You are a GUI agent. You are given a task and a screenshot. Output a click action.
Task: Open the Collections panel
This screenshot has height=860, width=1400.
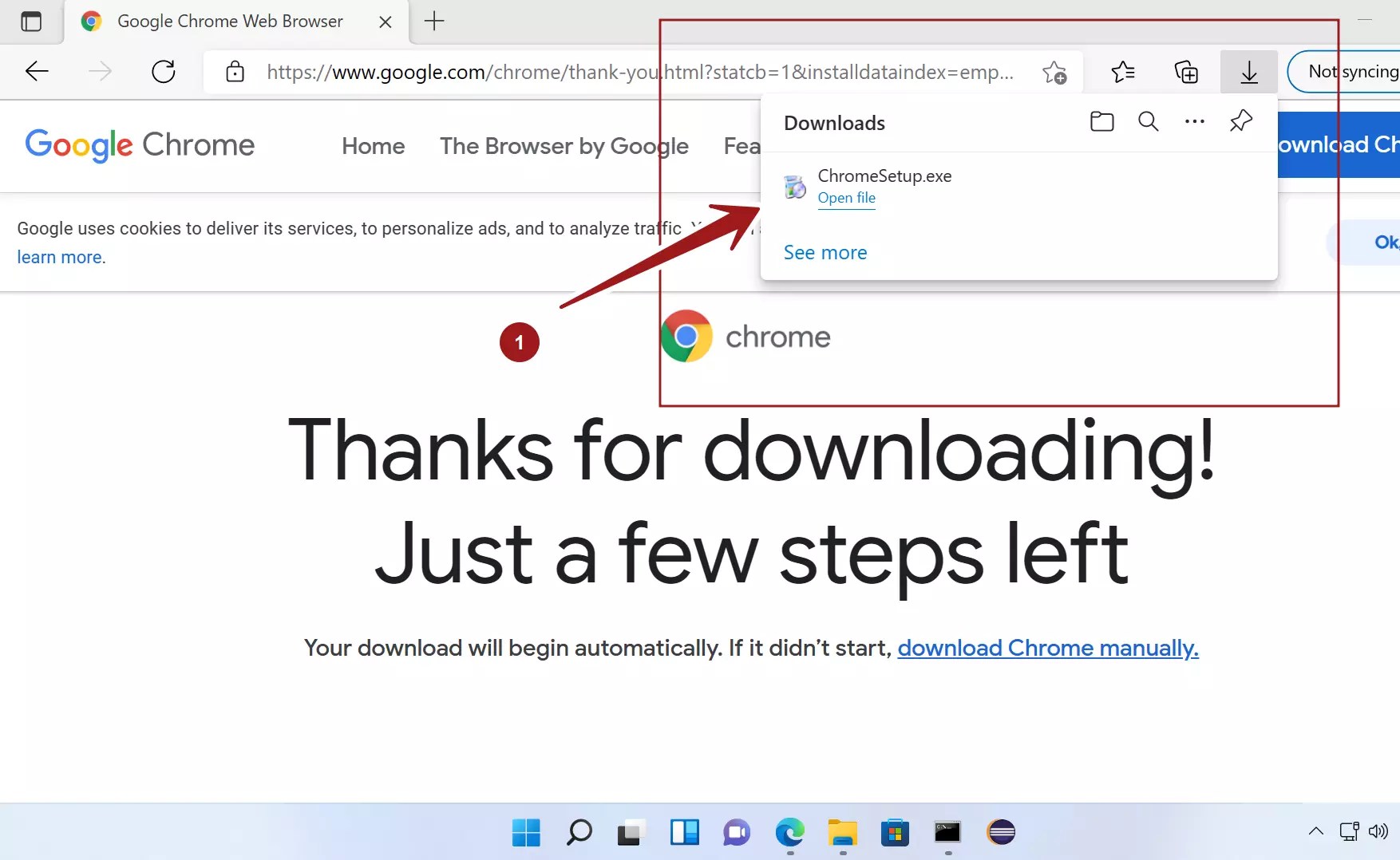point(1186,72)
